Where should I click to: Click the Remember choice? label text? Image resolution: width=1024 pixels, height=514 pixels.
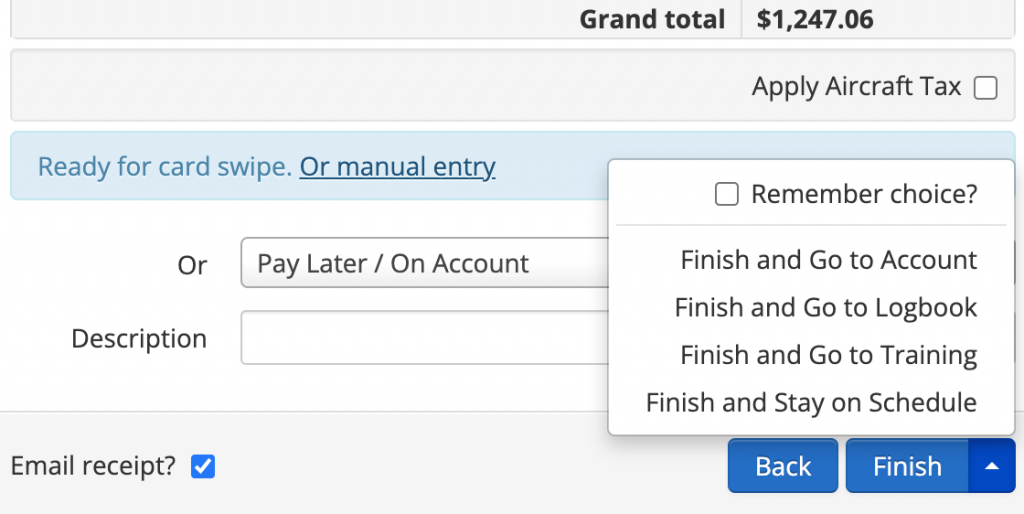click(864, 194)
